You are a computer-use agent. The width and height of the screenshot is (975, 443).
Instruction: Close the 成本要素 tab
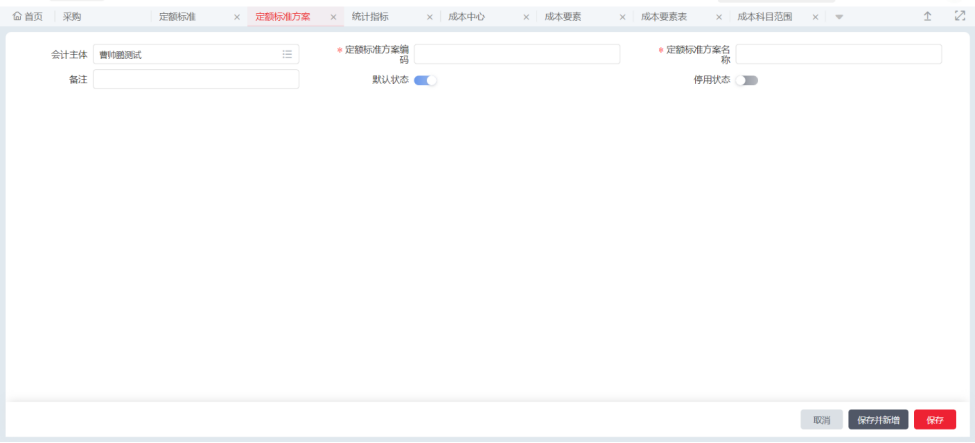(622, 17)
